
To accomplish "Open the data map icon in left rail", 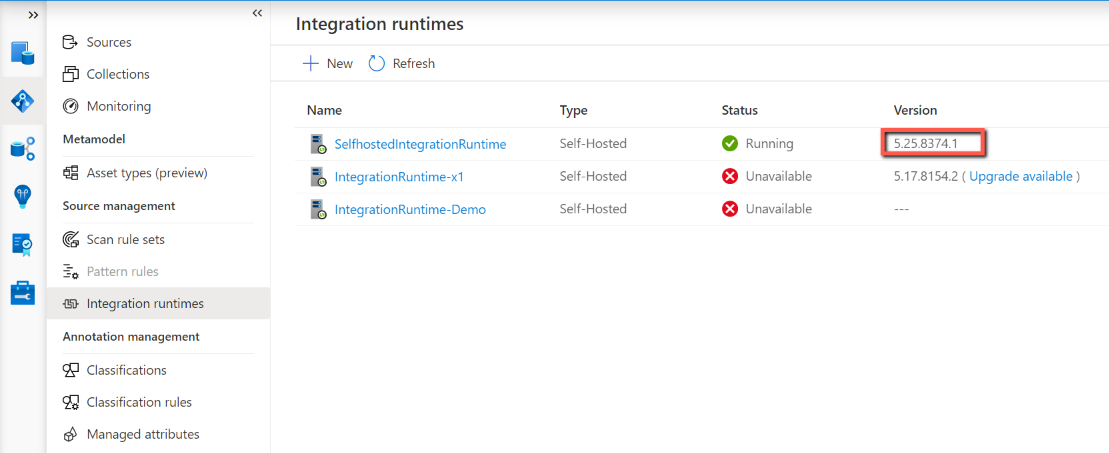I will pos(23,101).
